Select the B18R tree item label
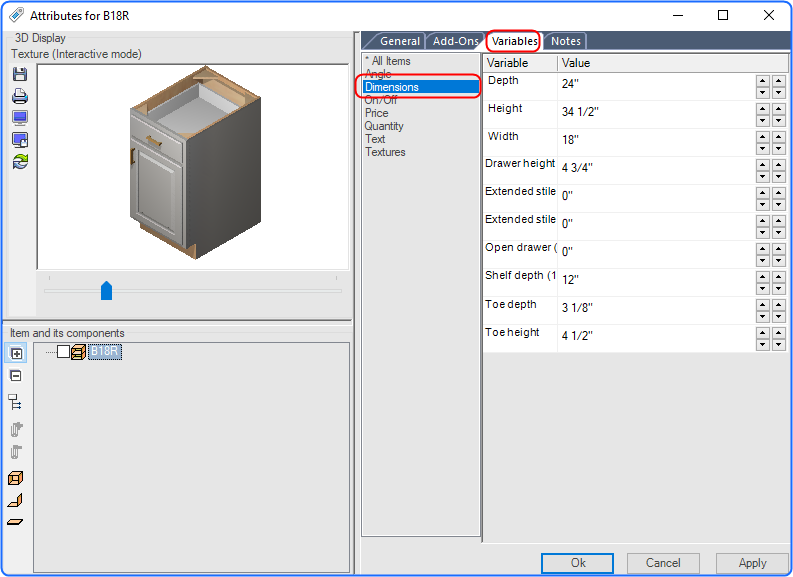The height and width of the screenshot is (577, 793). click(105, 351)
